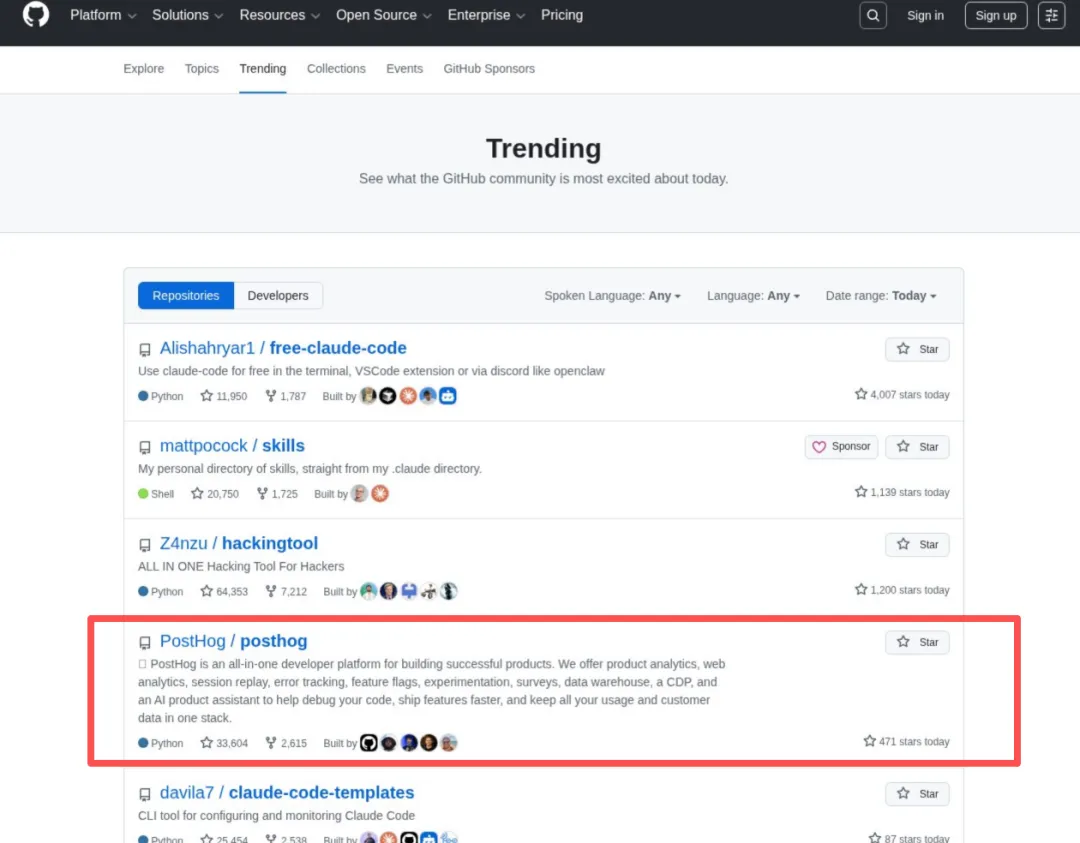Star the free-claude-code repository
Image resolution: width=1080 pixels, height=843 pixels.
coord(917,349)
